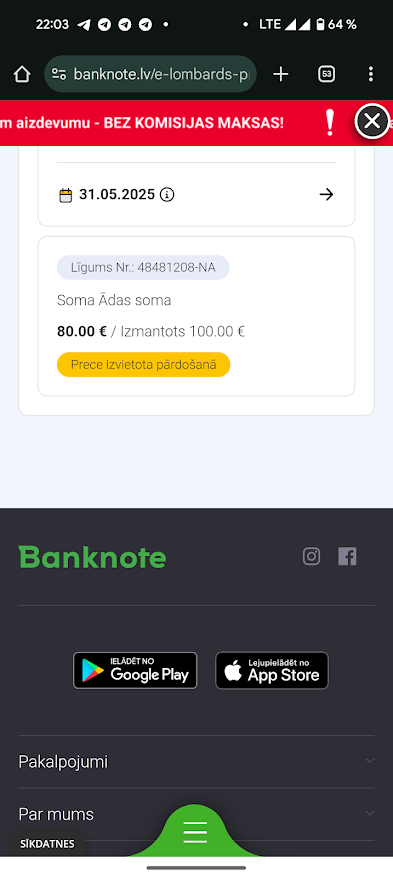The image size is (393, 879).
Task: Open Banknote's Facebook page
Action: (x=347, y=557)
